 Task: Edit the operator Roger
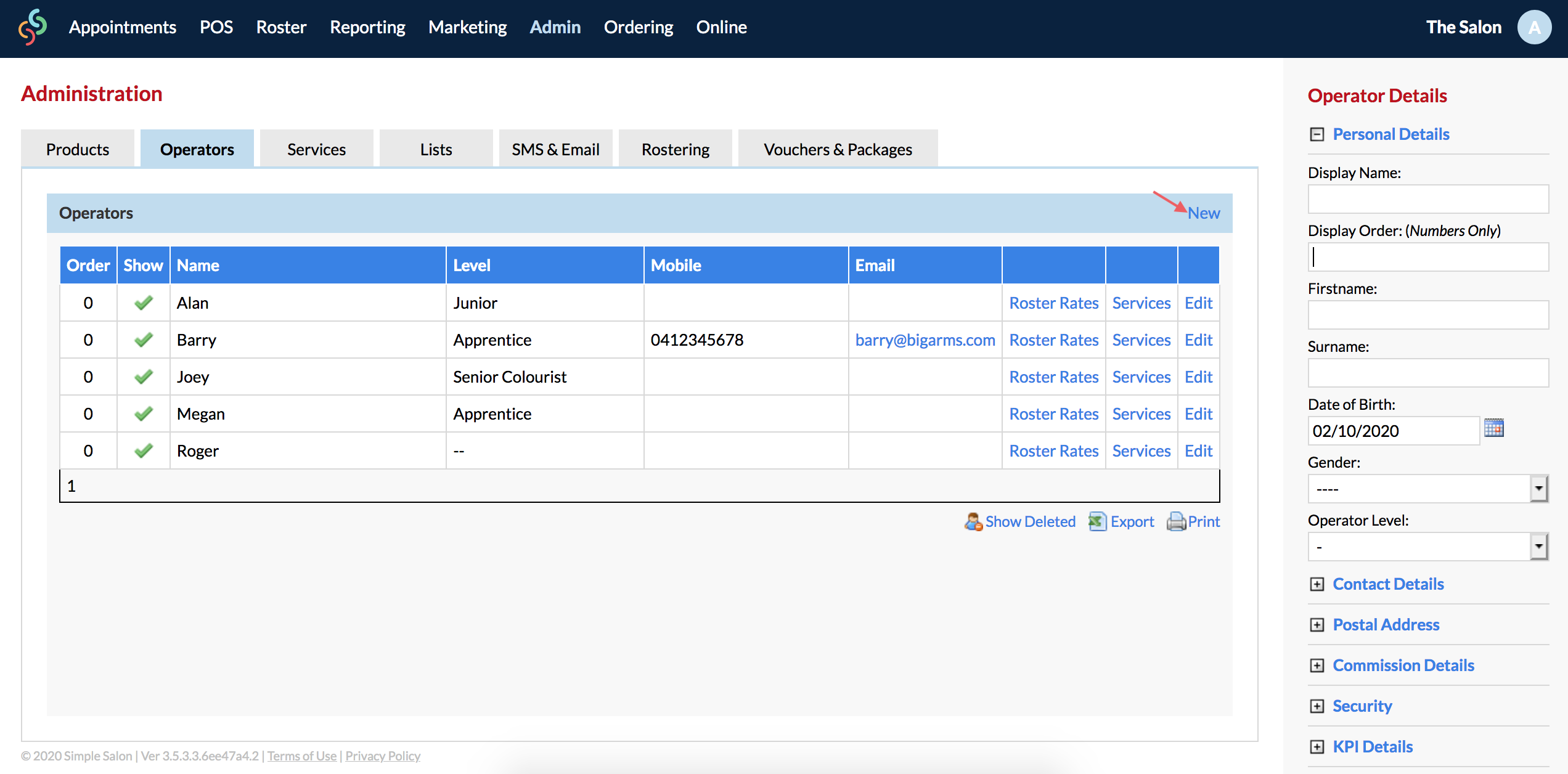click(1199, 450)
